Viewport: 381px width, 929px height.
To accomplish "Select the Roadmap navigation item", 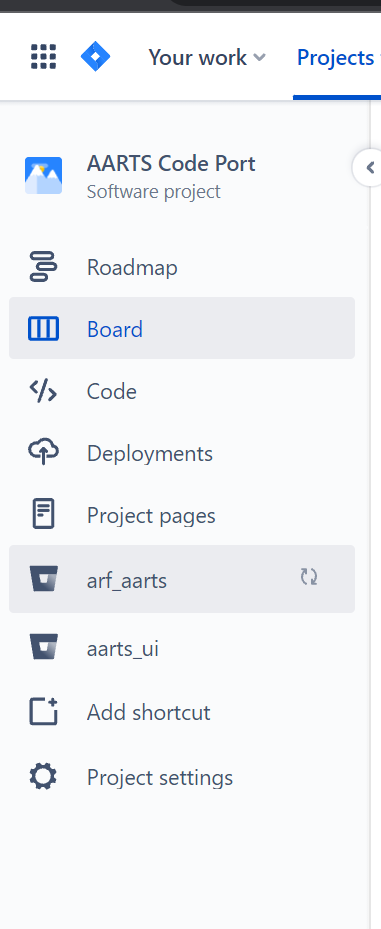I will 182,267.
